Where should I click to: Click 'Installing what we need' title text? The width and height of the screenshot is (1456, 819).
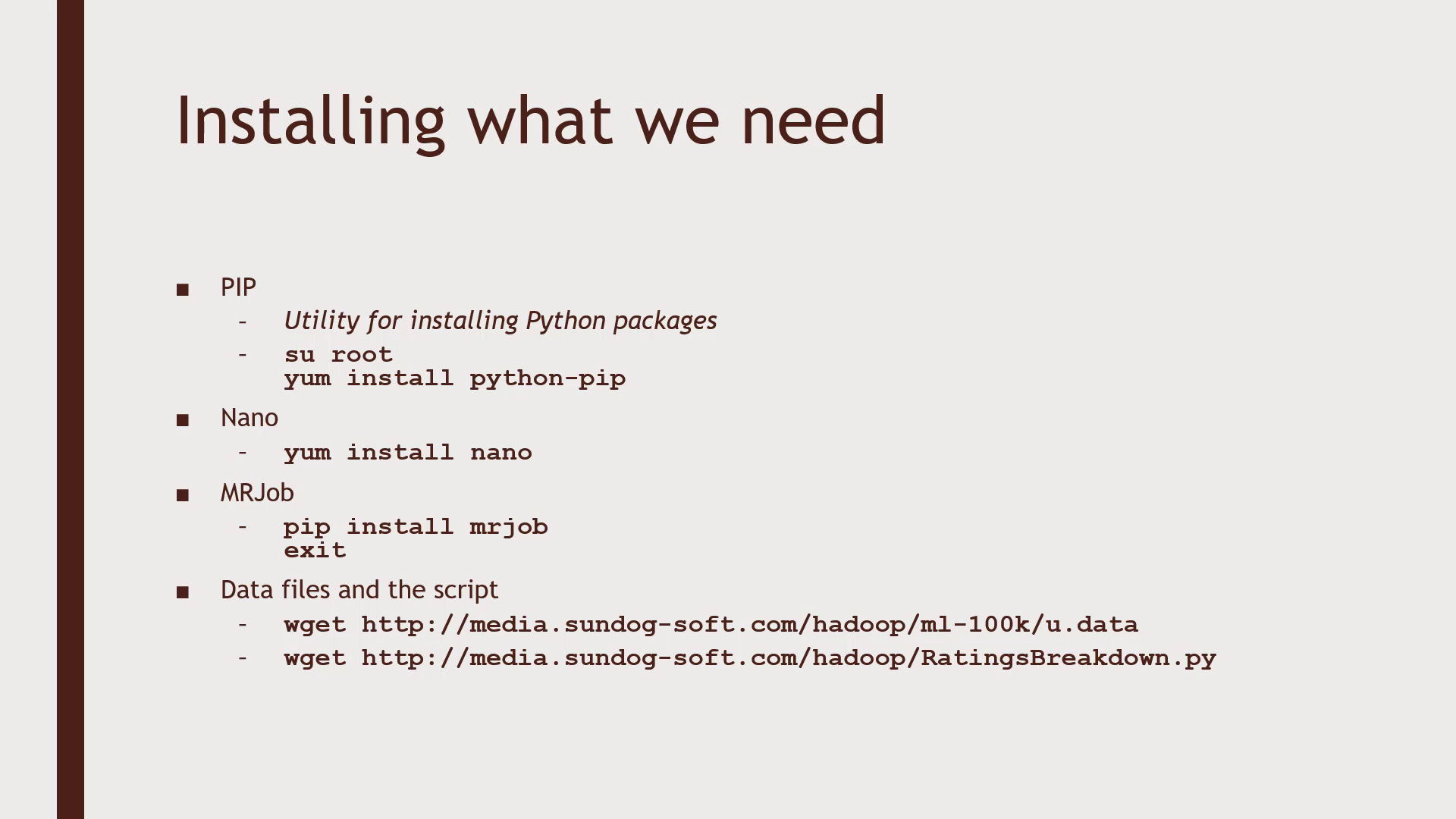point(529,119)
